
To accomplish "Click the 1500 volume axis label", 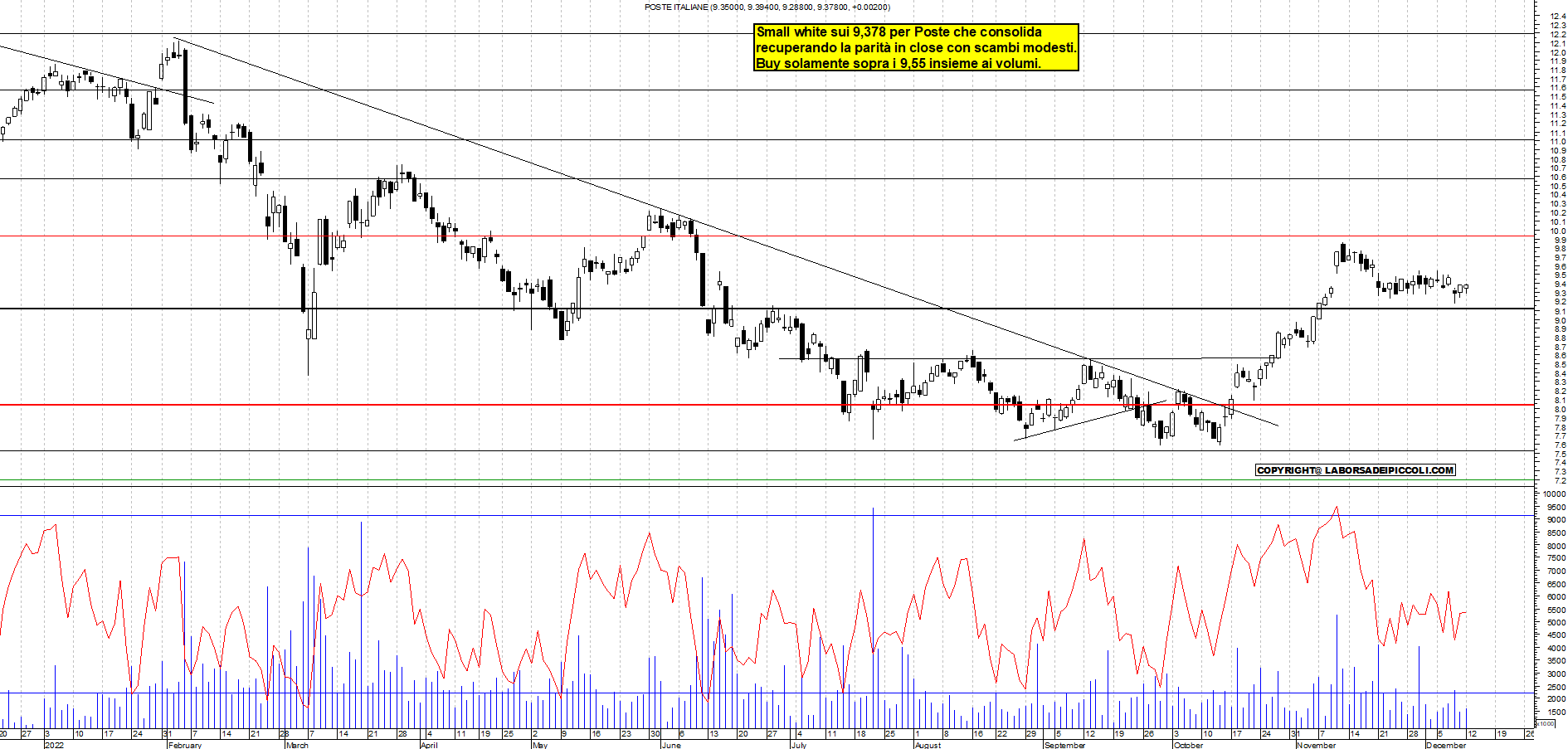I will 1556,713.
